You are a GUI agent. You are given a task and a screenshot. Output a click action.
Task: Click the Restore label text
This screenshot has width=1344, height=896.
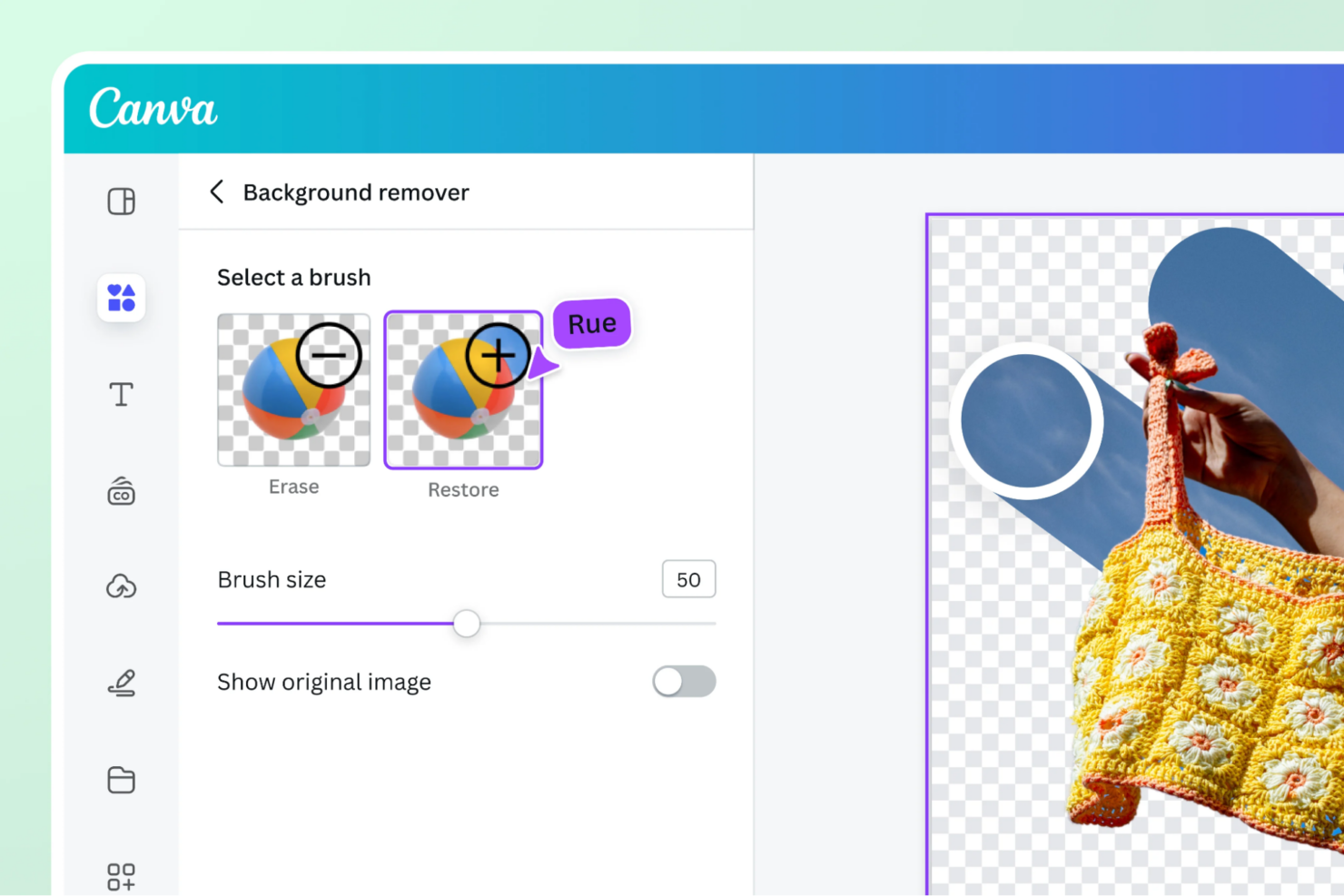[463, 489]
